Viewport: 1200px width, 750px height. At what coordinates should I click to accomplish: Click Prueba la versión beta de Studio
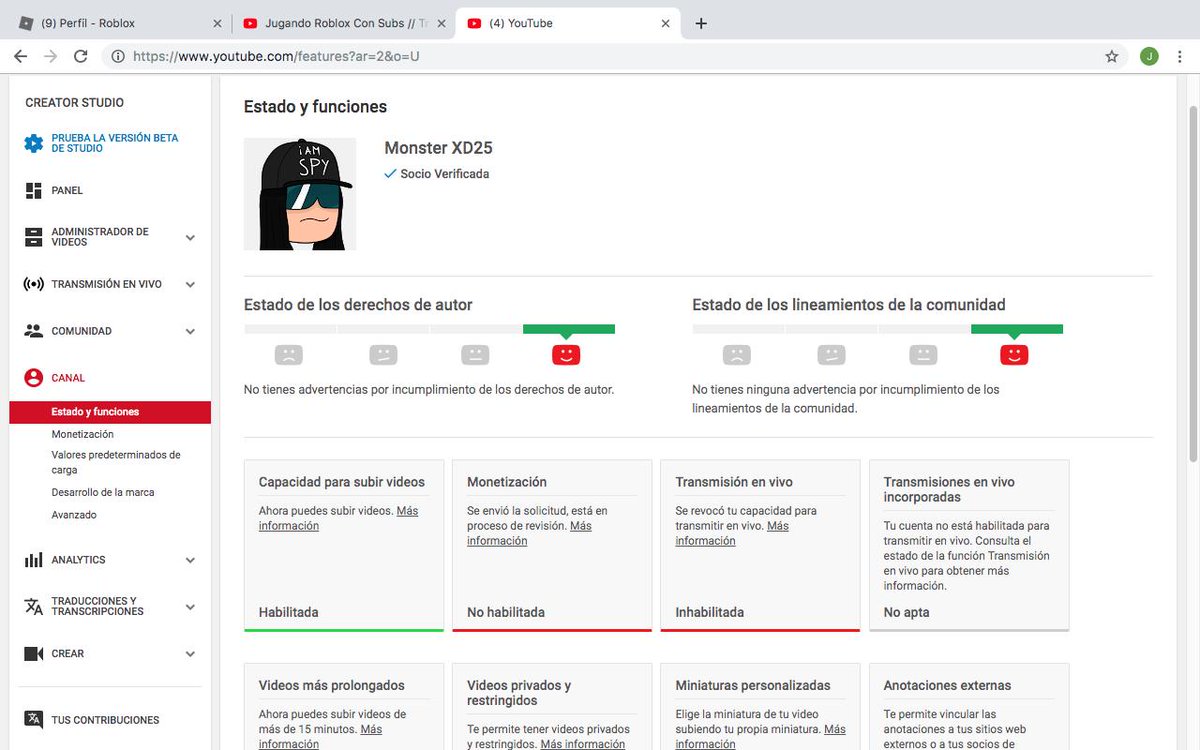[115, 143]
